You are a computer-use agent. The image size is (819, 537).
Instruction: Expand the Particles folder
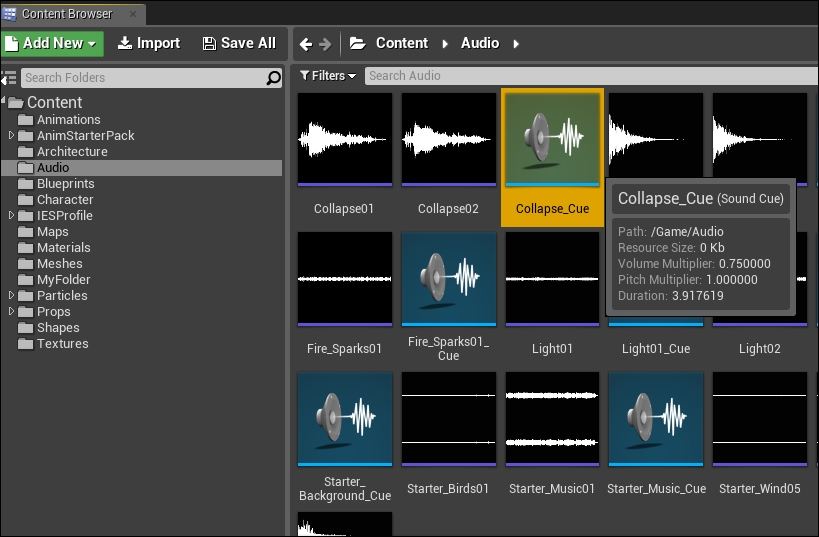coord(11,295)
